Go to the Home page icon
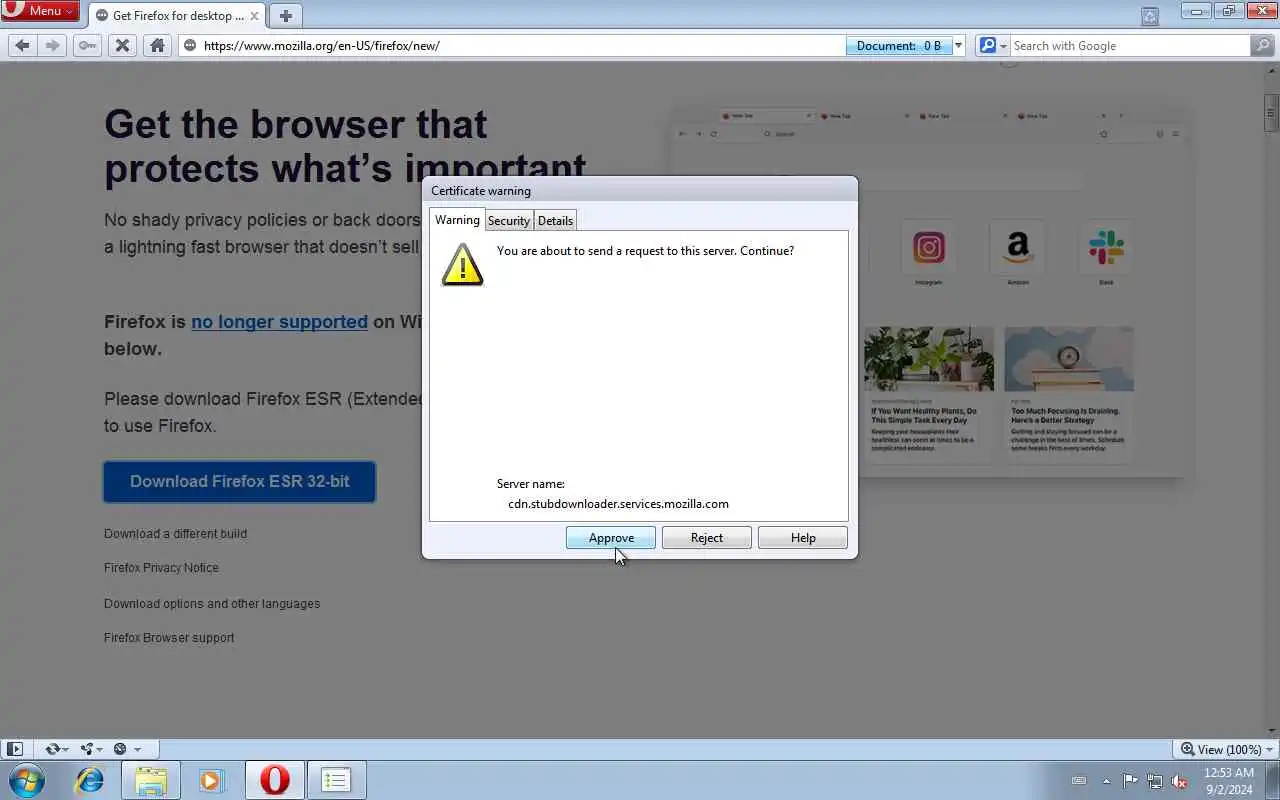 pyautogui.click(x=157, y=46)
